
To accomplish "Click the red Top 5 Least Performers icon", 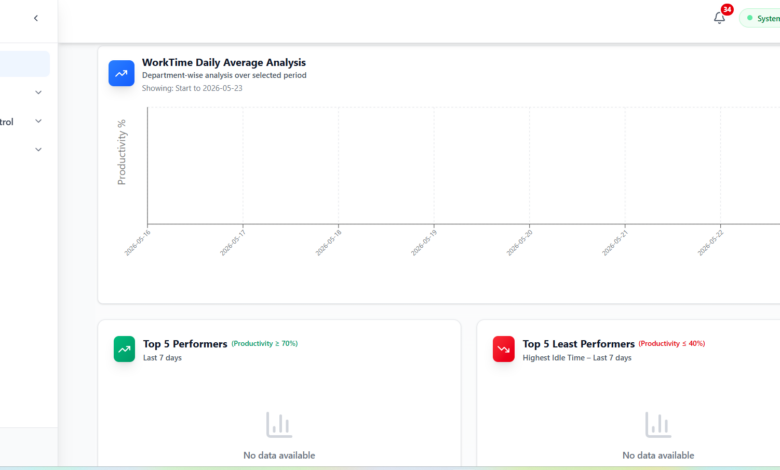I will click(x=503, y=349).
